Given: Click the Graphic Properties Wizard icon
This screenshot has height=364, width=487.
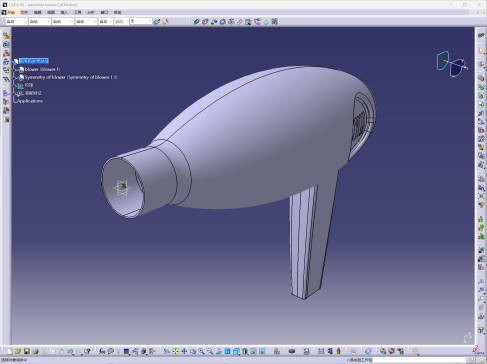Looking at the screenshot, I should 165,22.
